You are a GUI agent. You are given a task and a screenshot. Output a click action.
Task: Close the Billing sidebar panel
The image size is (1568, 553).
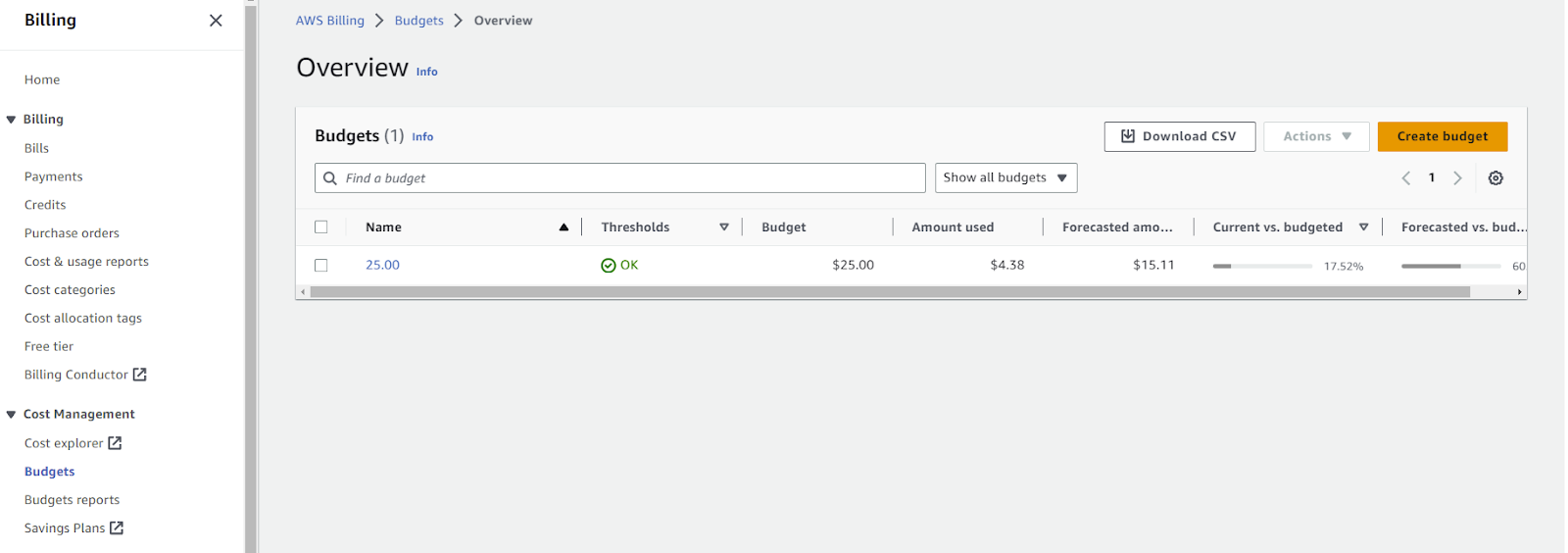pos(216,21)
